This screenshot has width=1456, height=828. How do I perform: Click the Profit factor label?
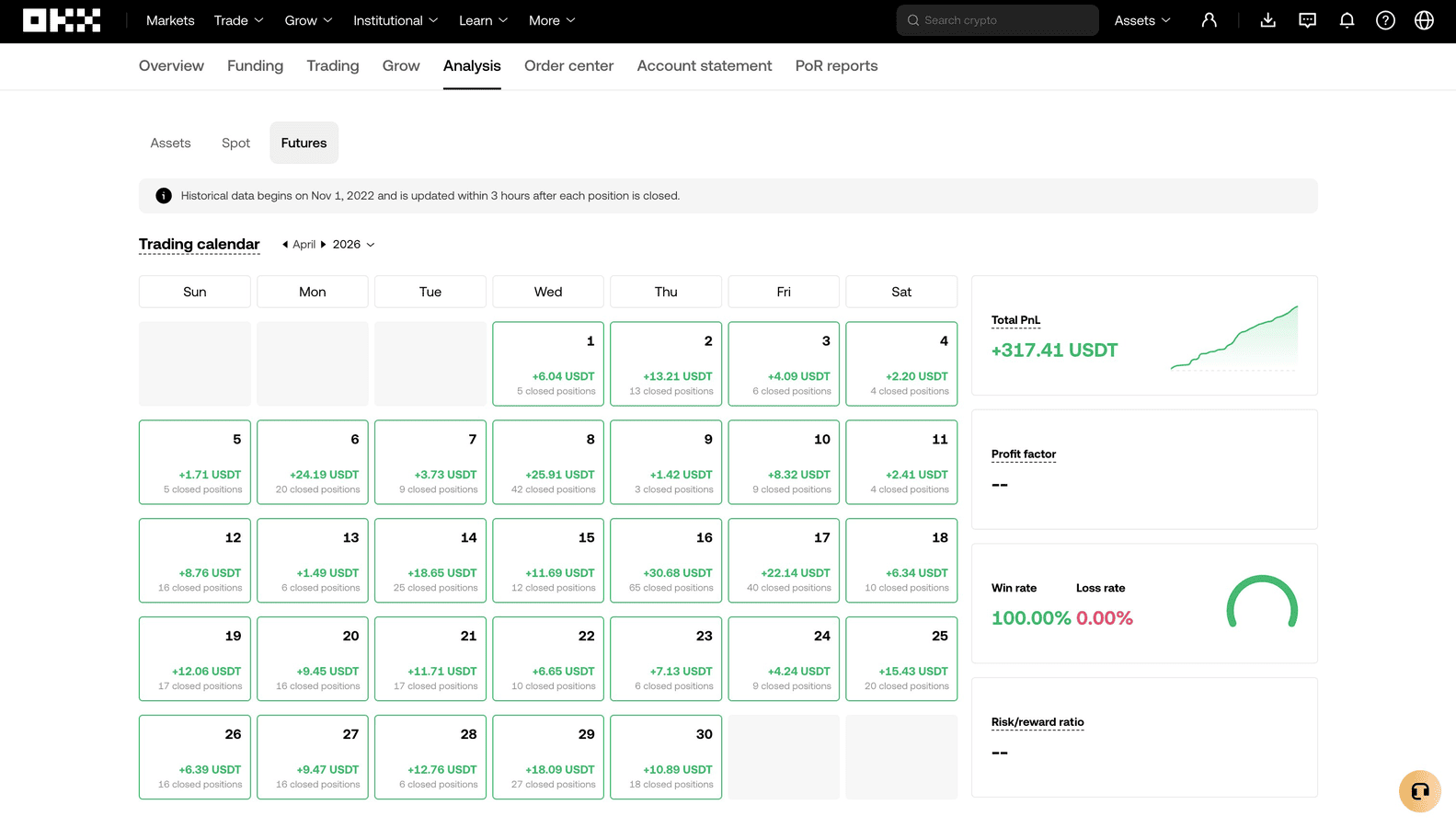point(1024,454)
